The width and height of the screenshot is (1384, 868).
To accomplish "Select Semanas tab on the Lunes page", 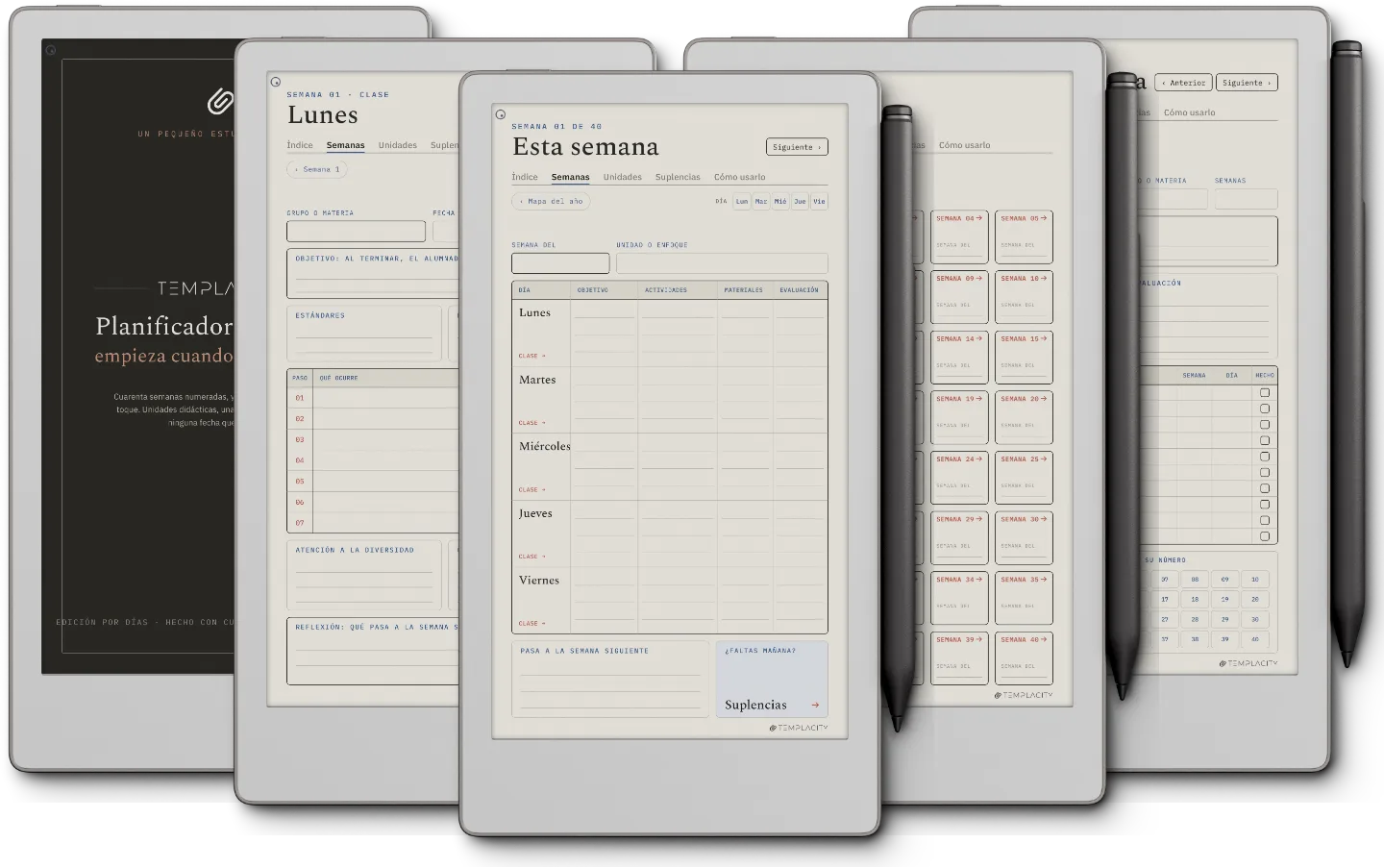I will (345, 145).
